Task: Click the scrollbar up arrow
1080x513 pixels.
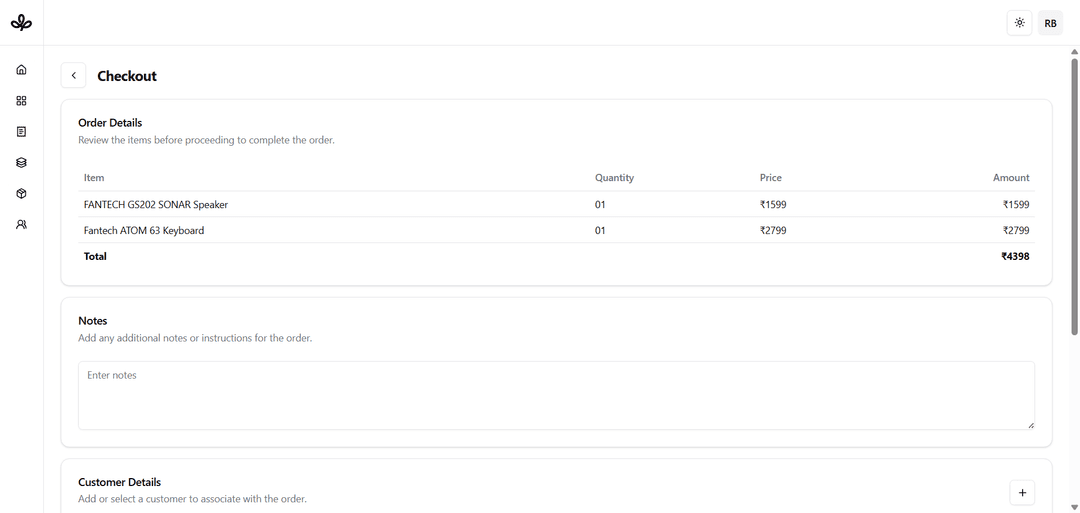Action: (1074, 51)
